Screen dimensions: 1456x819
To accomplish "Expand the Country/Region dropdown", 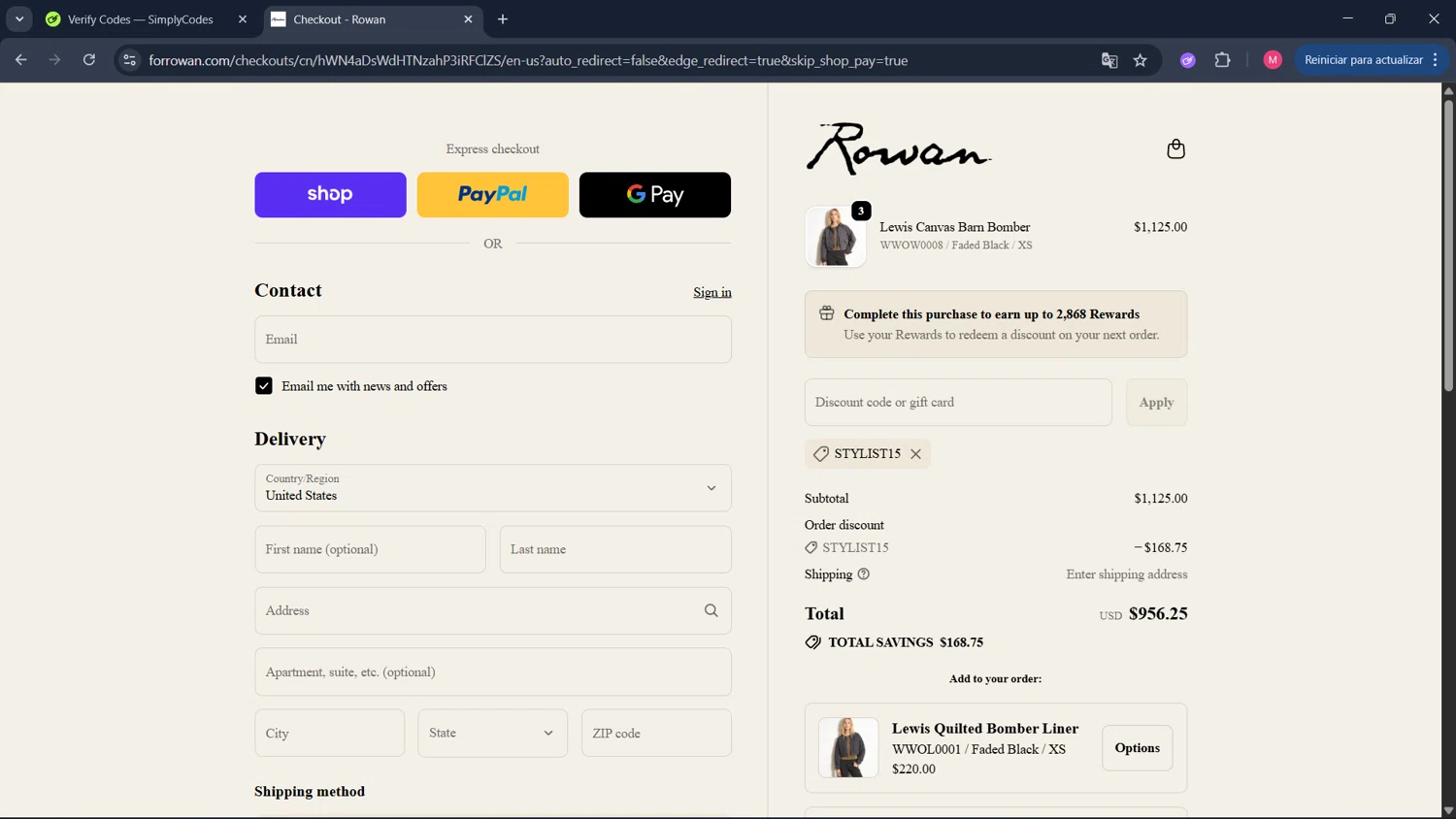I will tap(493, 488).
